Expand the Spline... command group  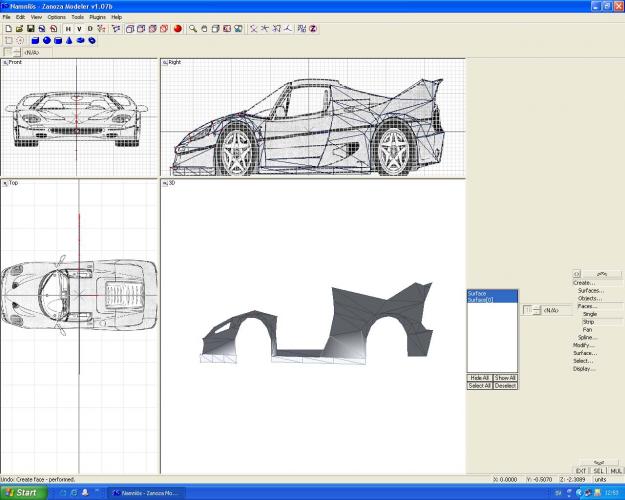click(x=587, y=337)
